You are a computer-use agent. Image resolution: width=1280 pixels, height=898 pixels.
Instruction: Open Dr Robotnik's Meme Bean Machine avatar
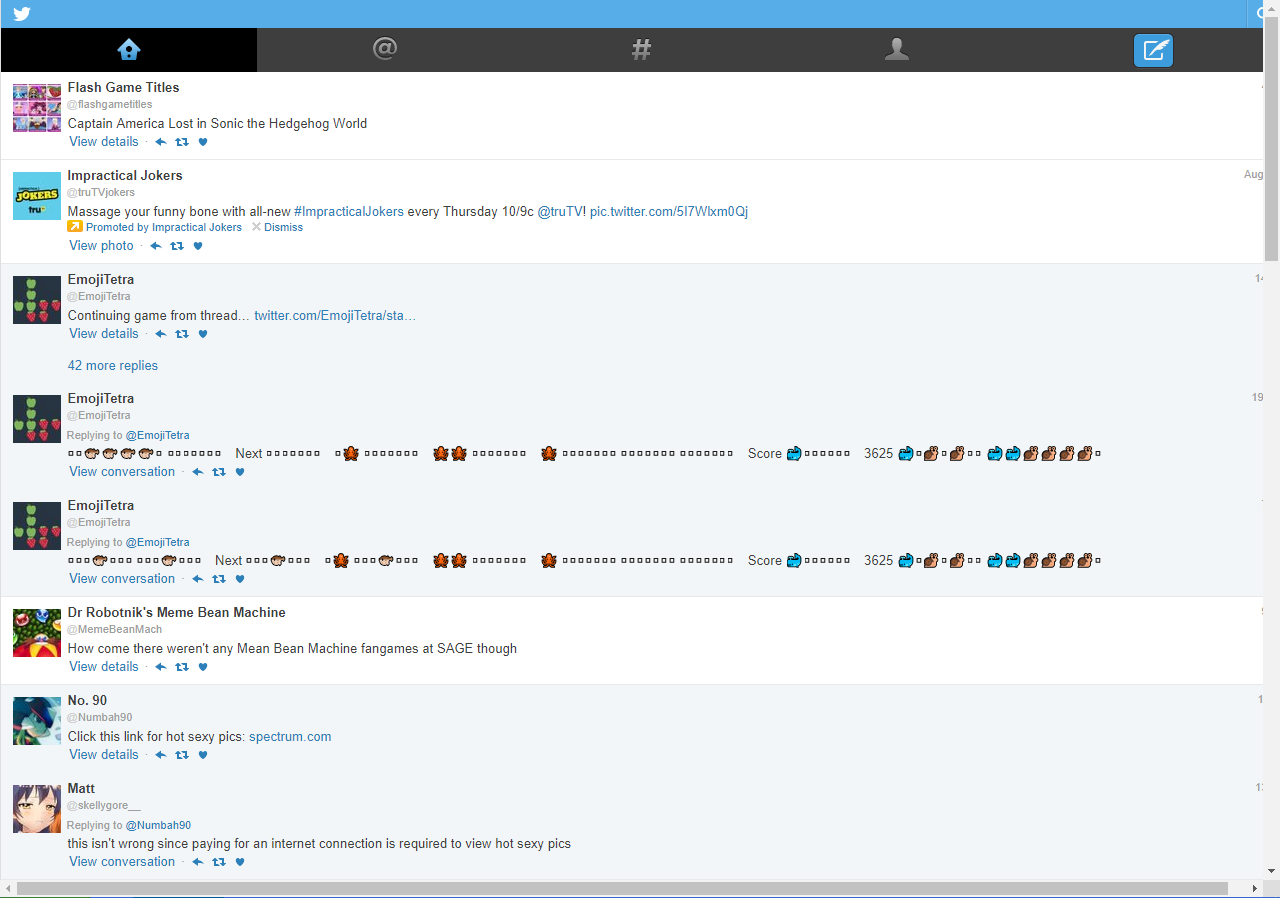point(37,633)
